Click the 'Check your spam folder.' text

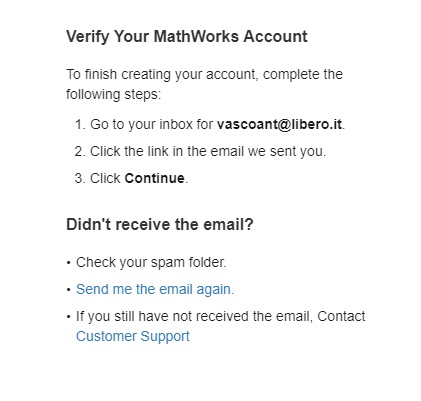(x=151, y=263)
